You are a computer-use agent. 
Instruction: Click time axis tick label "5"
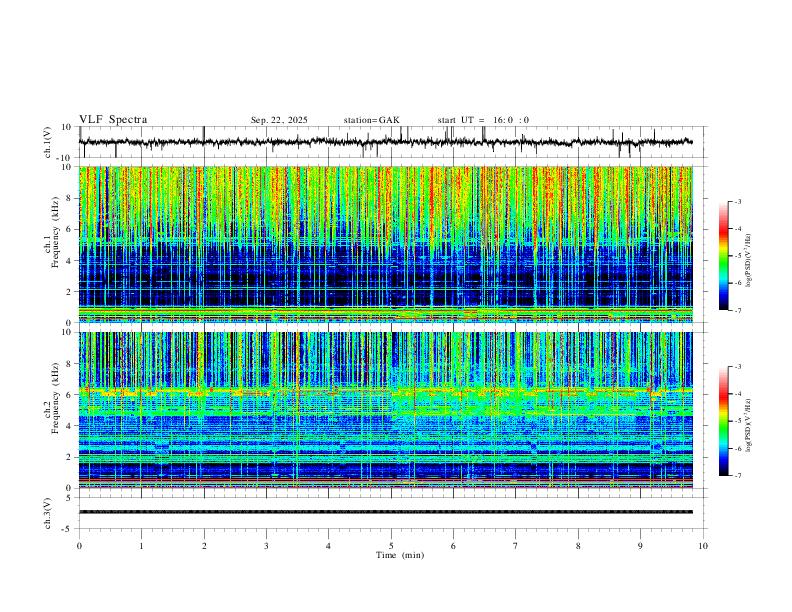coord(391,546)
